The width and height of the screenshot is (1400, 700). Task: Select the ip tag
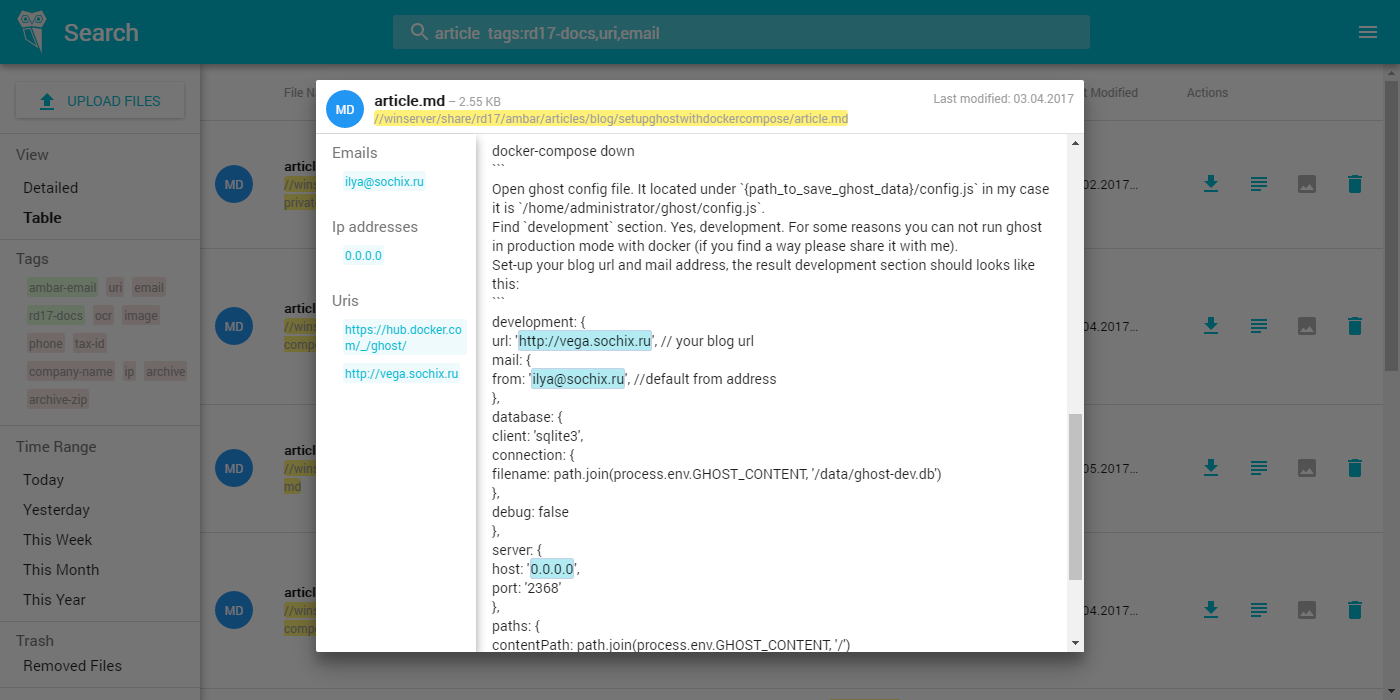coord(129,372)
